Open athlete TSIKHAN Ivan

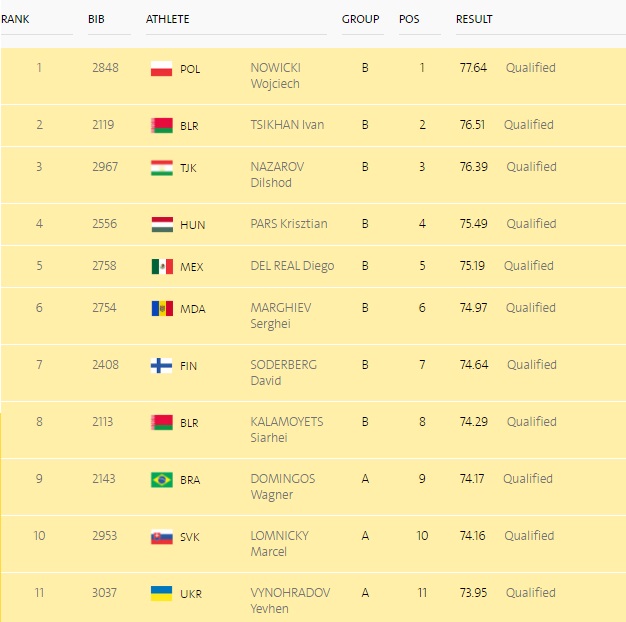click(287, 125)
